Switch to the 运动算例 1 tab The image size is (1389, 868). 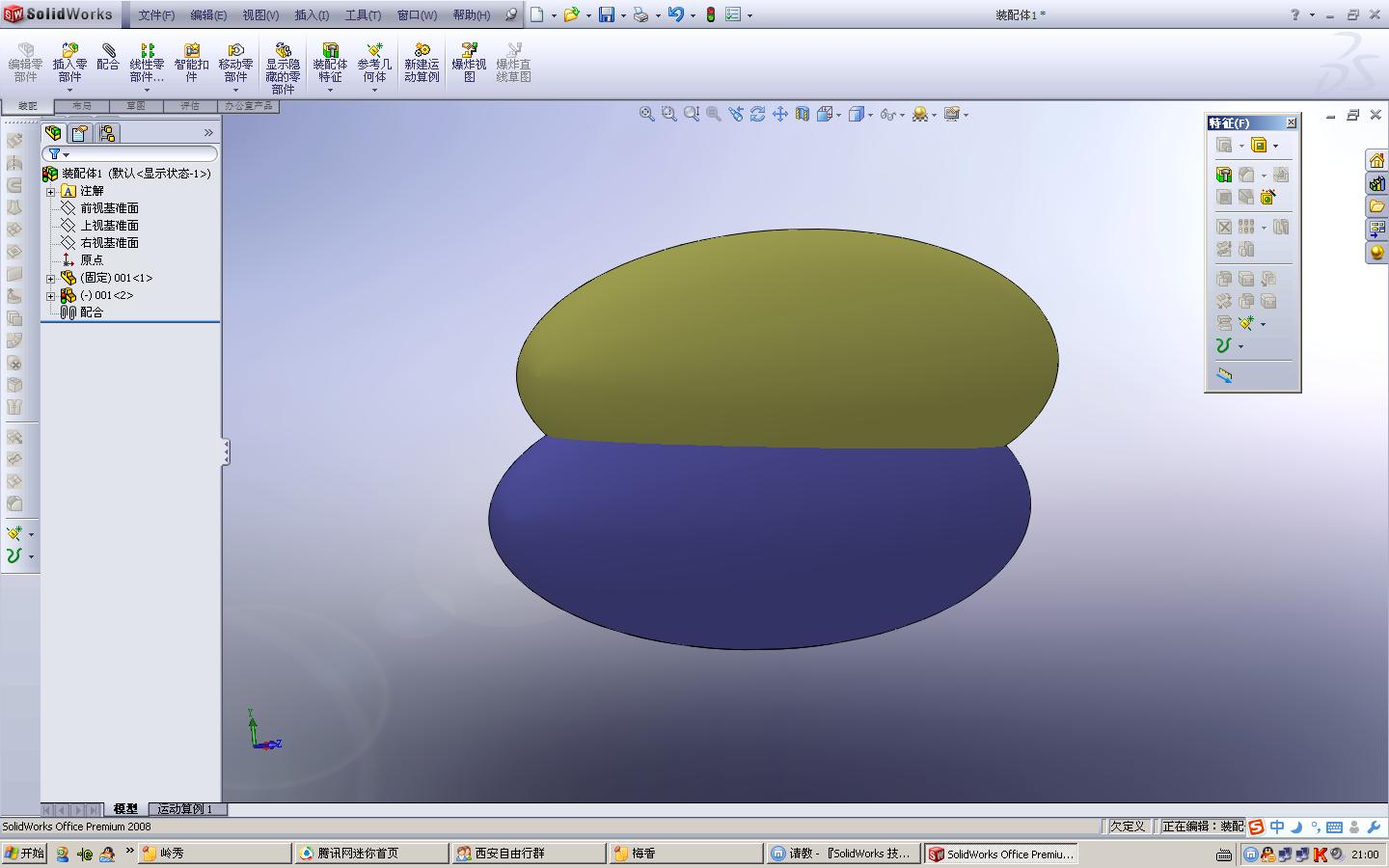185,809
